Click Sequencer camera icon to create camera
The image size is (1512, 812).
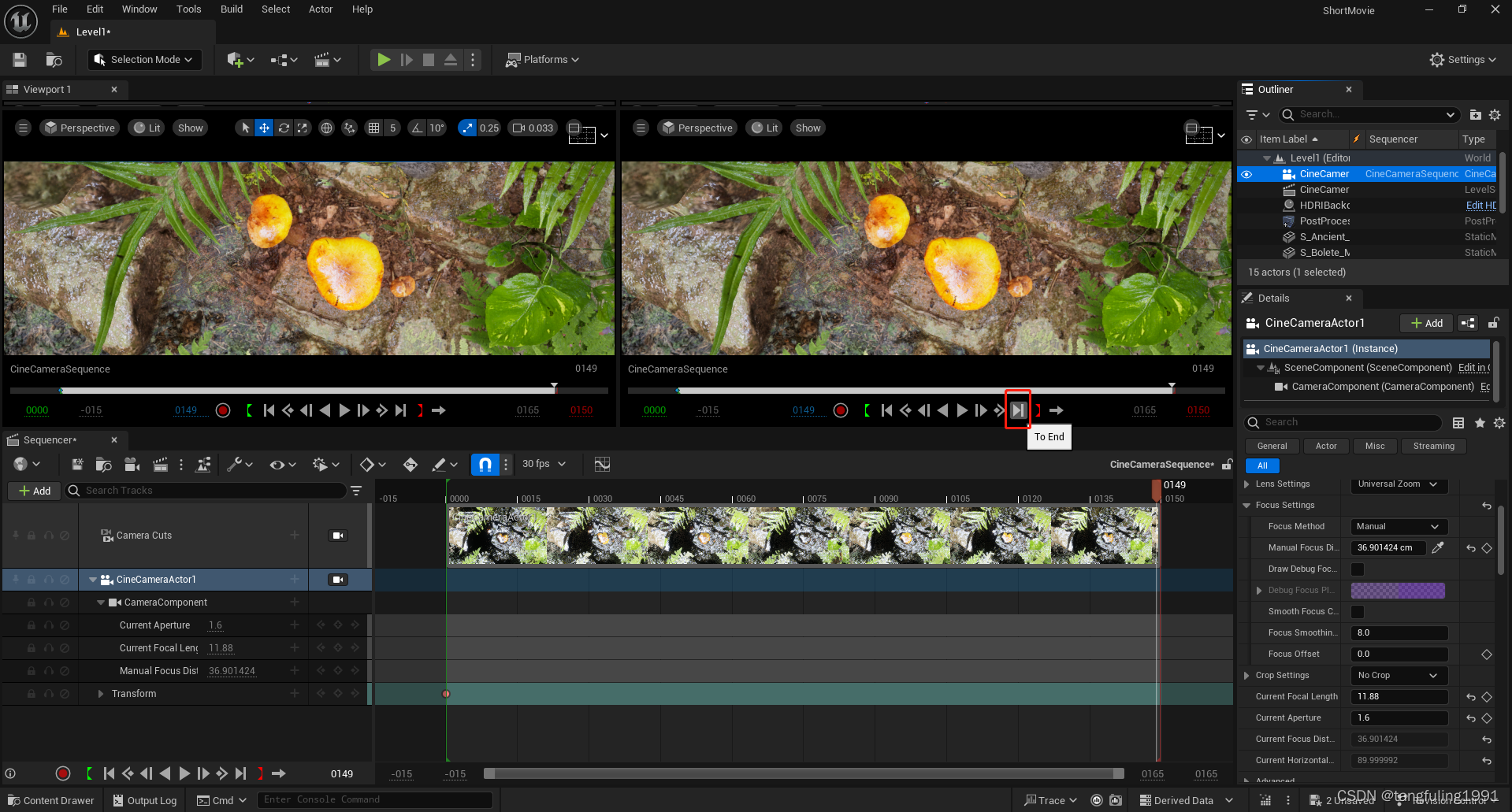click(x=132, y=465)
